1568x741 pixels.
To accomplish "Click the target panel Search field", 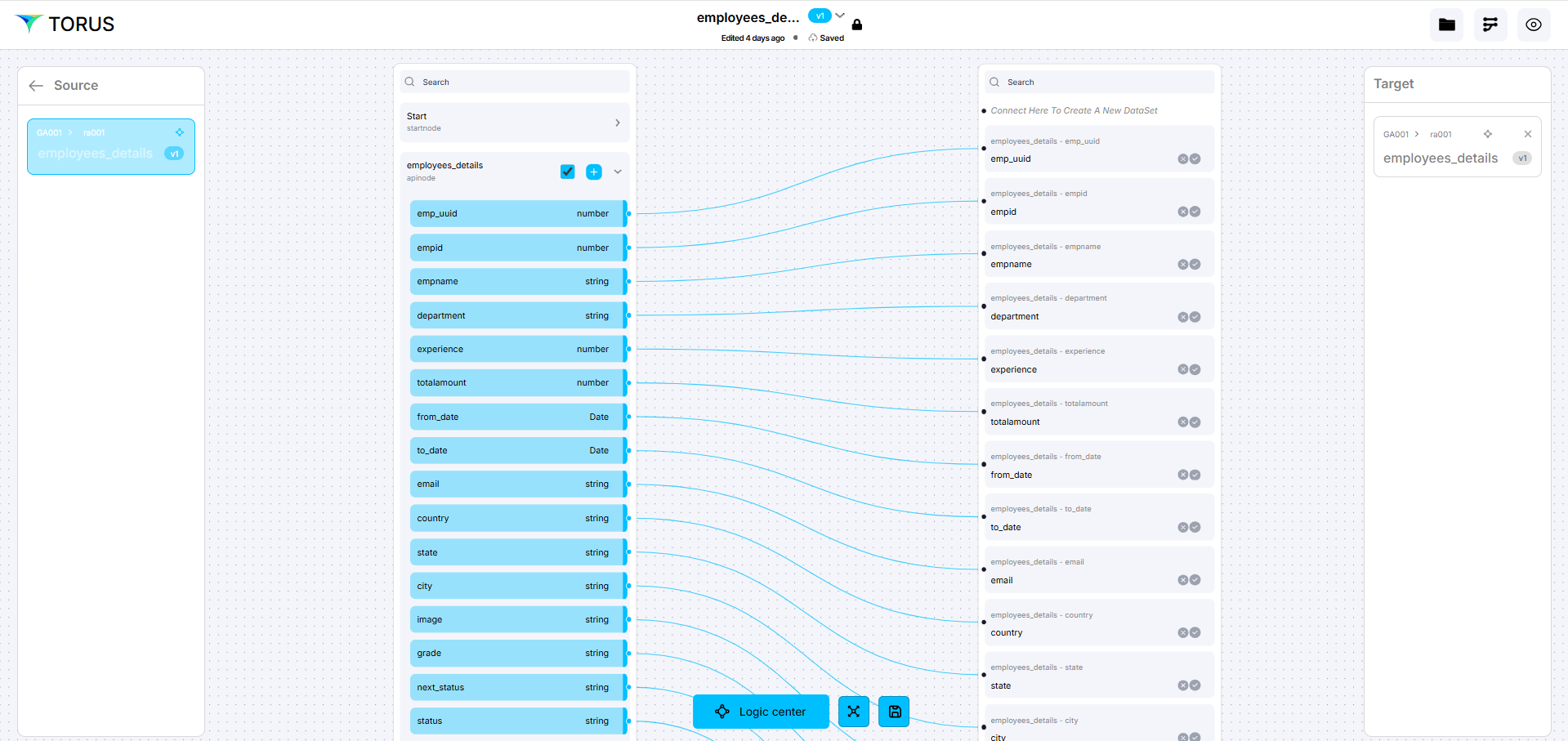I will (x=1099, y=83).
